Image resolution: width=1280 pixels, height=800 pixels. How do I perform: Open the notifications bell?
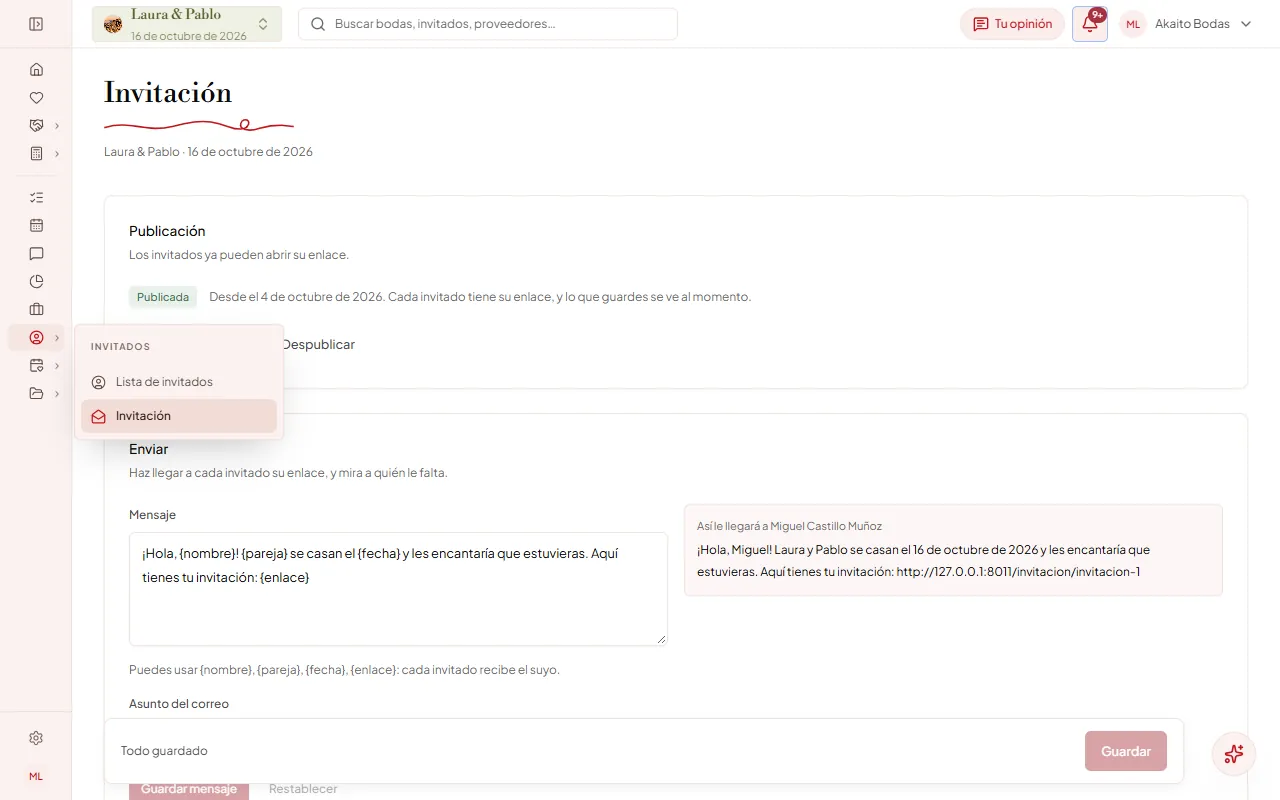(1090, 24)
